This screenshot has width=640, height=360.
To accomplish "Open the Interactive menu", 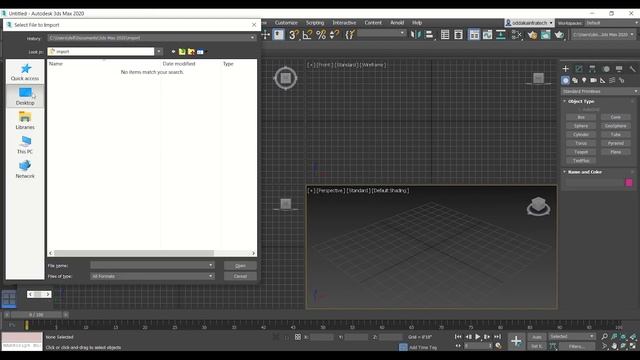I will click(344, 22).
